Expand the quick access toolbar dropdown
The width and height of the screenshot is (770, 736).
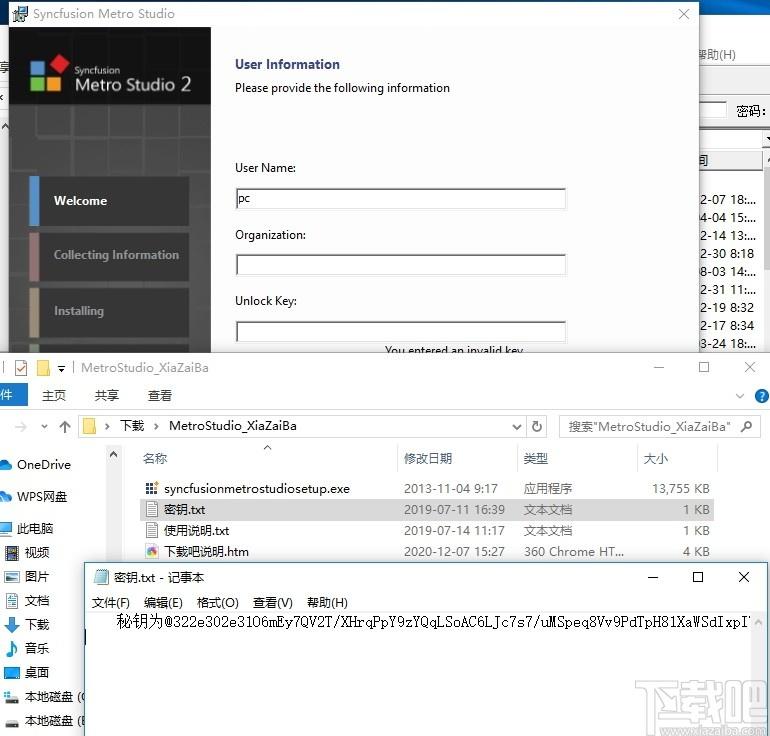61,369
